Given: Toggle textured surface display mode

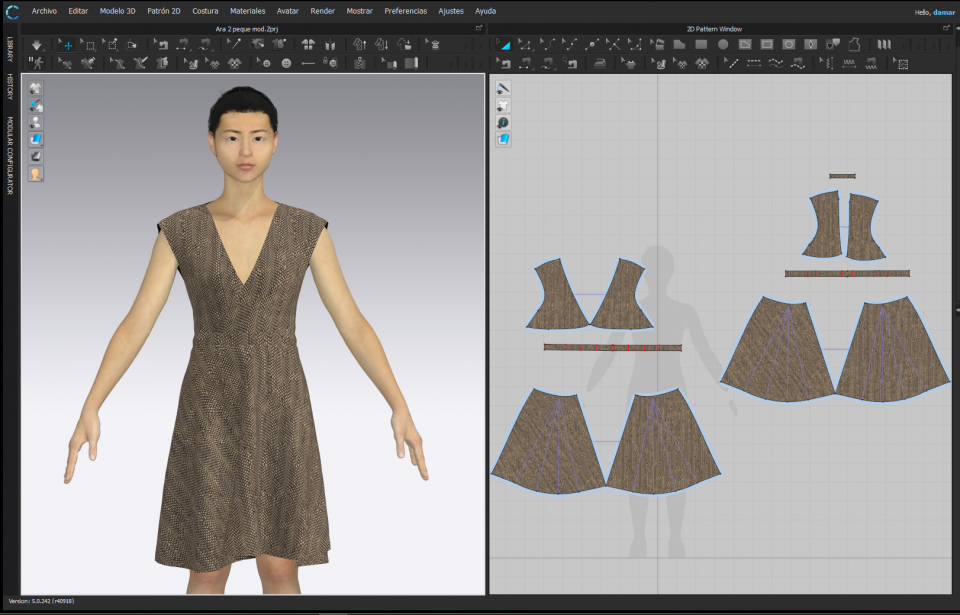Looking at the screenshot, I should click(34, 139).
